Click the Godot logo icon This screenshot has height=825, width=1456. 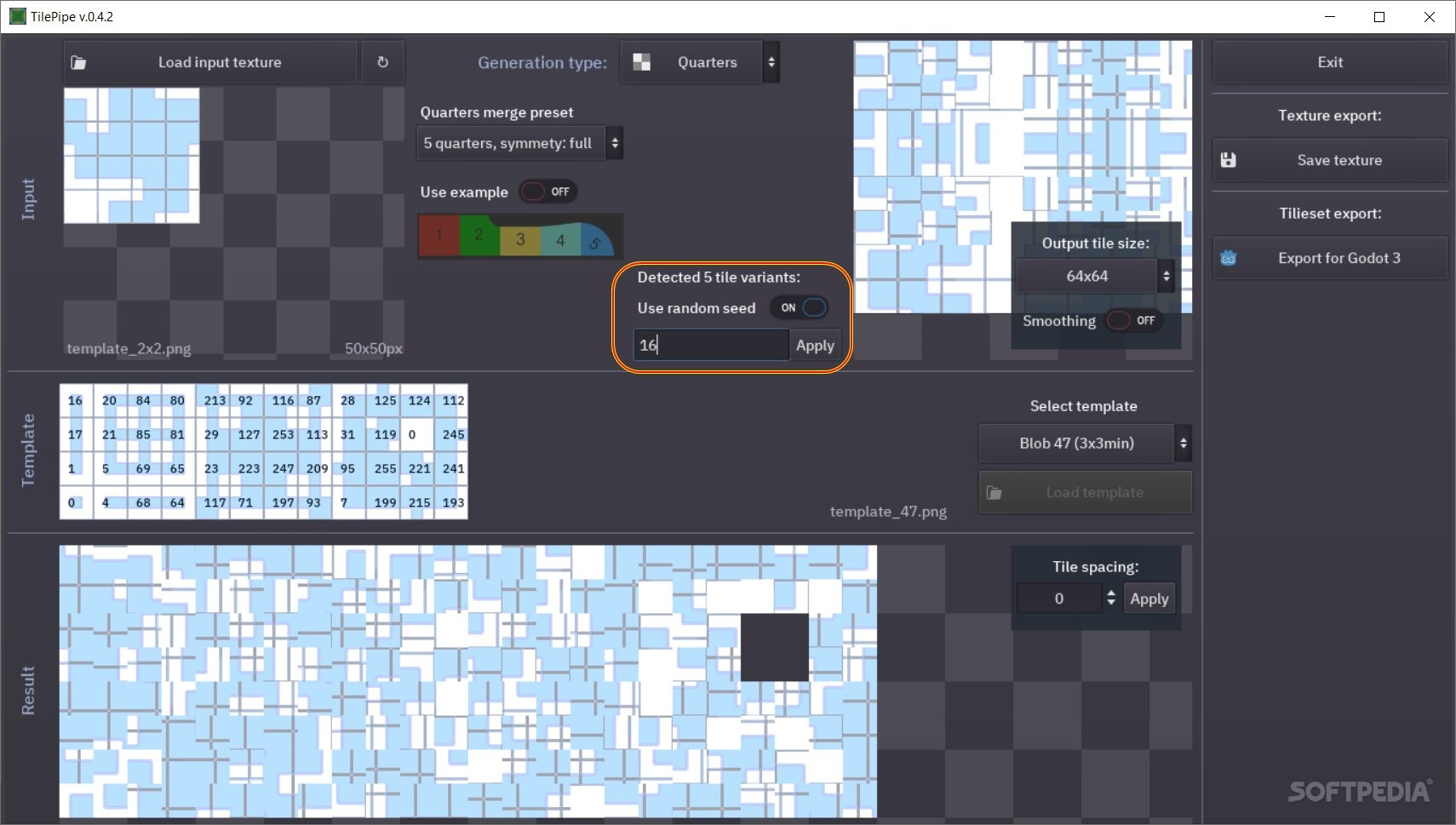coord(1228,258)
